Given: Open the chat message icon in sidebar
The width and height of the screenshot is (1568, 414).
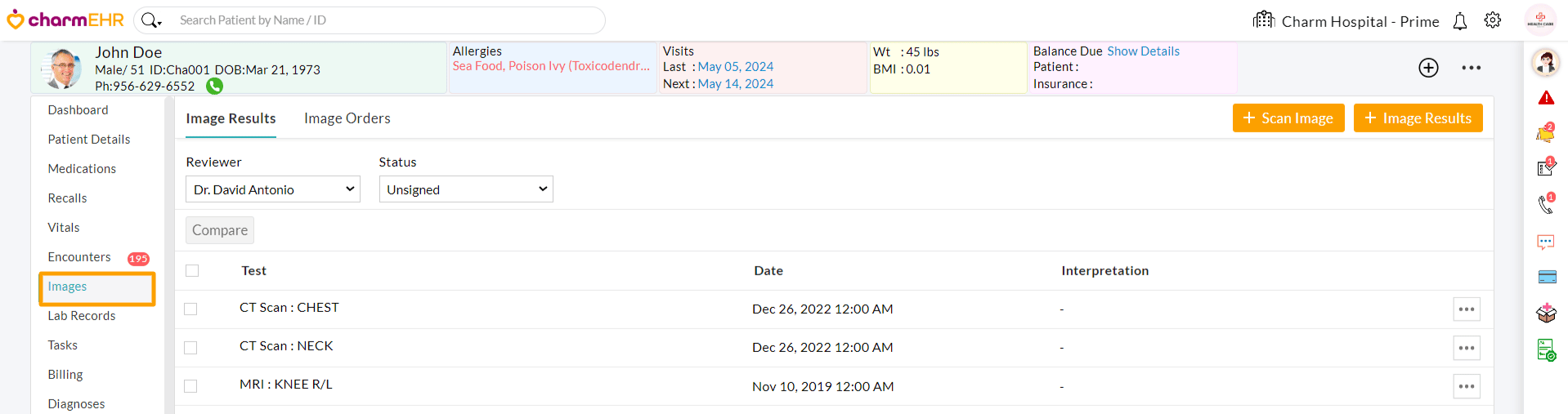Looking at the screenshot, I should click(1546, 242).
